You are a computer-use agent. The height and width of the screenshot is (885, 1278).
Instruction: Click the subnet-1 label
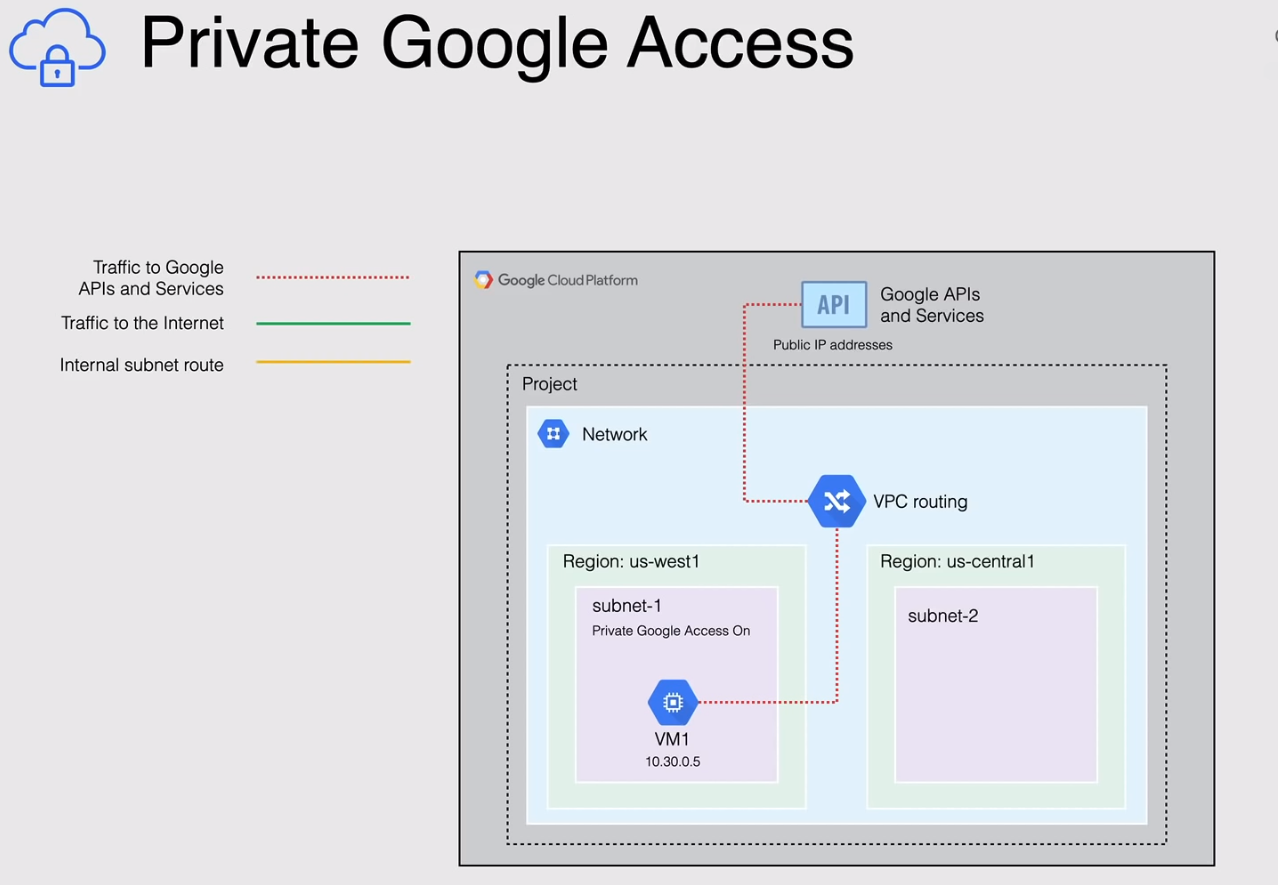(x=626, y=606)
